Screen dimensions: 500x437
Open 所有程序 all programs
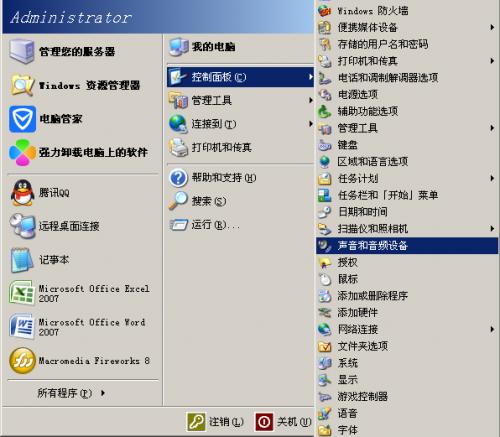[71, 393]
